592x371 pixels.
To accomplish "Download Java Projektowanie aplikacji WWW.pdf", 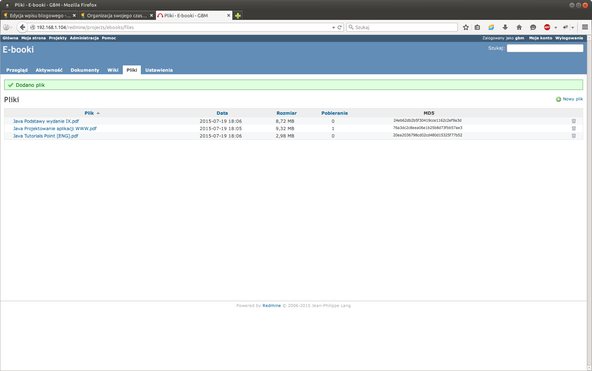I will (55, 128).
